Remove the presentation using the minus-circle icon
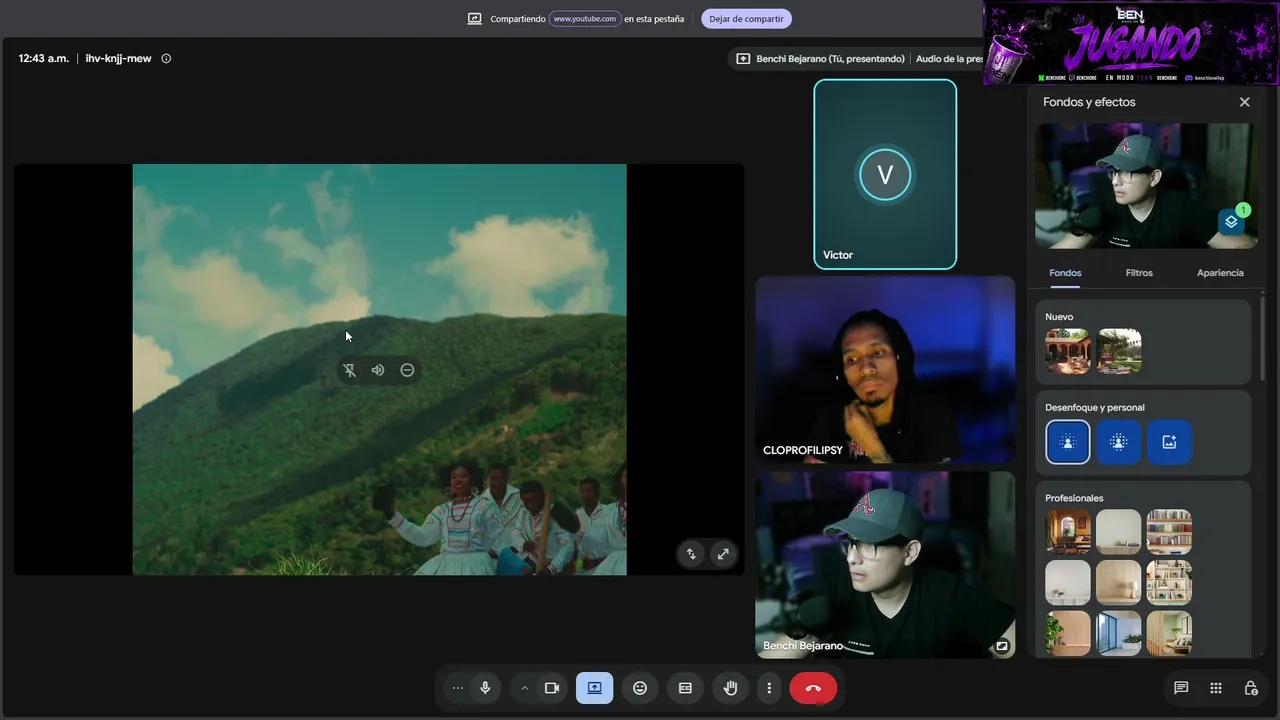 pyautogui.click(x=407, y=370)
